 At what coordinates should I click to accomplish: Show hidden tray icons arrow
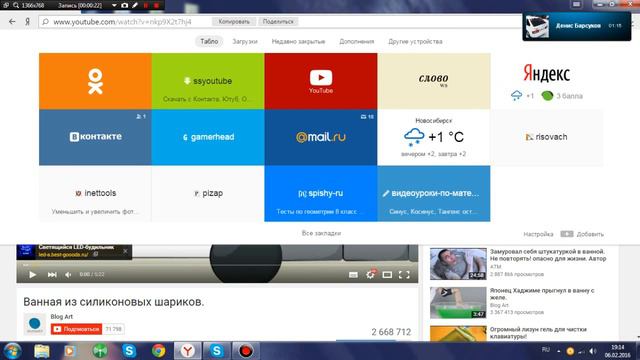[558, 351]
